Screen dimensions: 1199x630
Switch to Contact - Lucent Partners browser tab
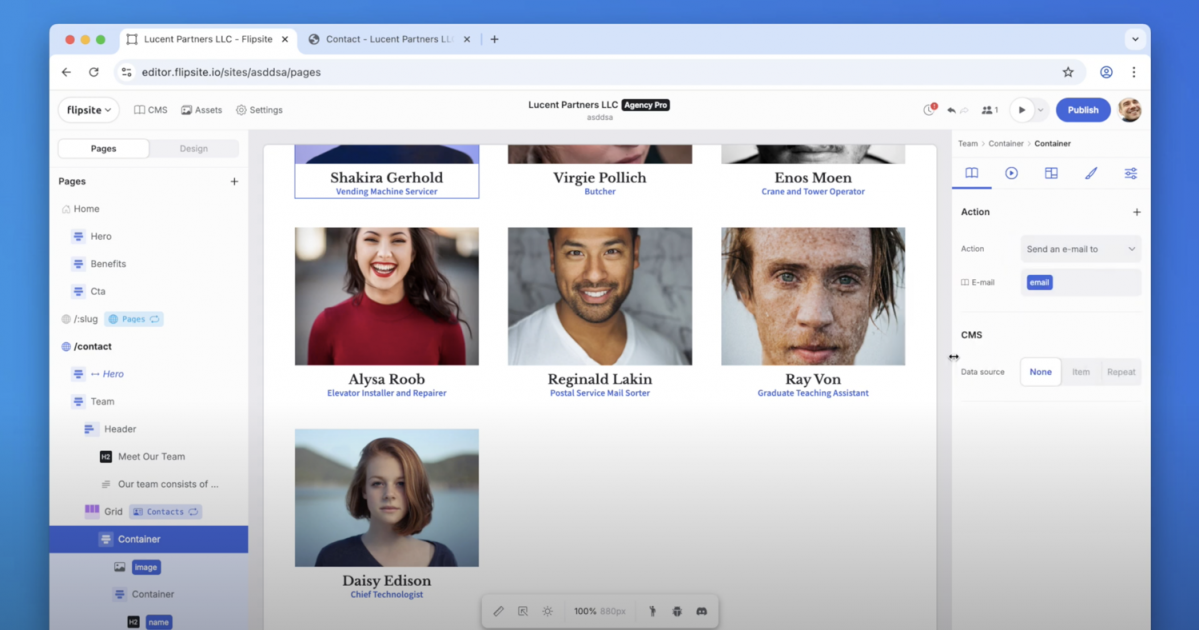click(388, 39)
